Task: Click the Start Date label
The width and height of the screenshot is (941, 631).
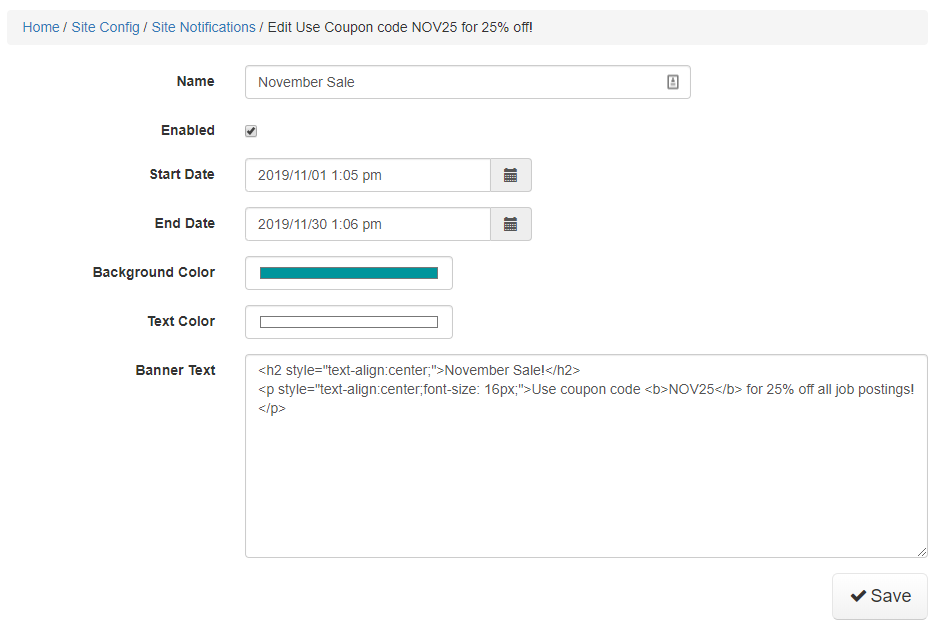Action: click(182, 174)
